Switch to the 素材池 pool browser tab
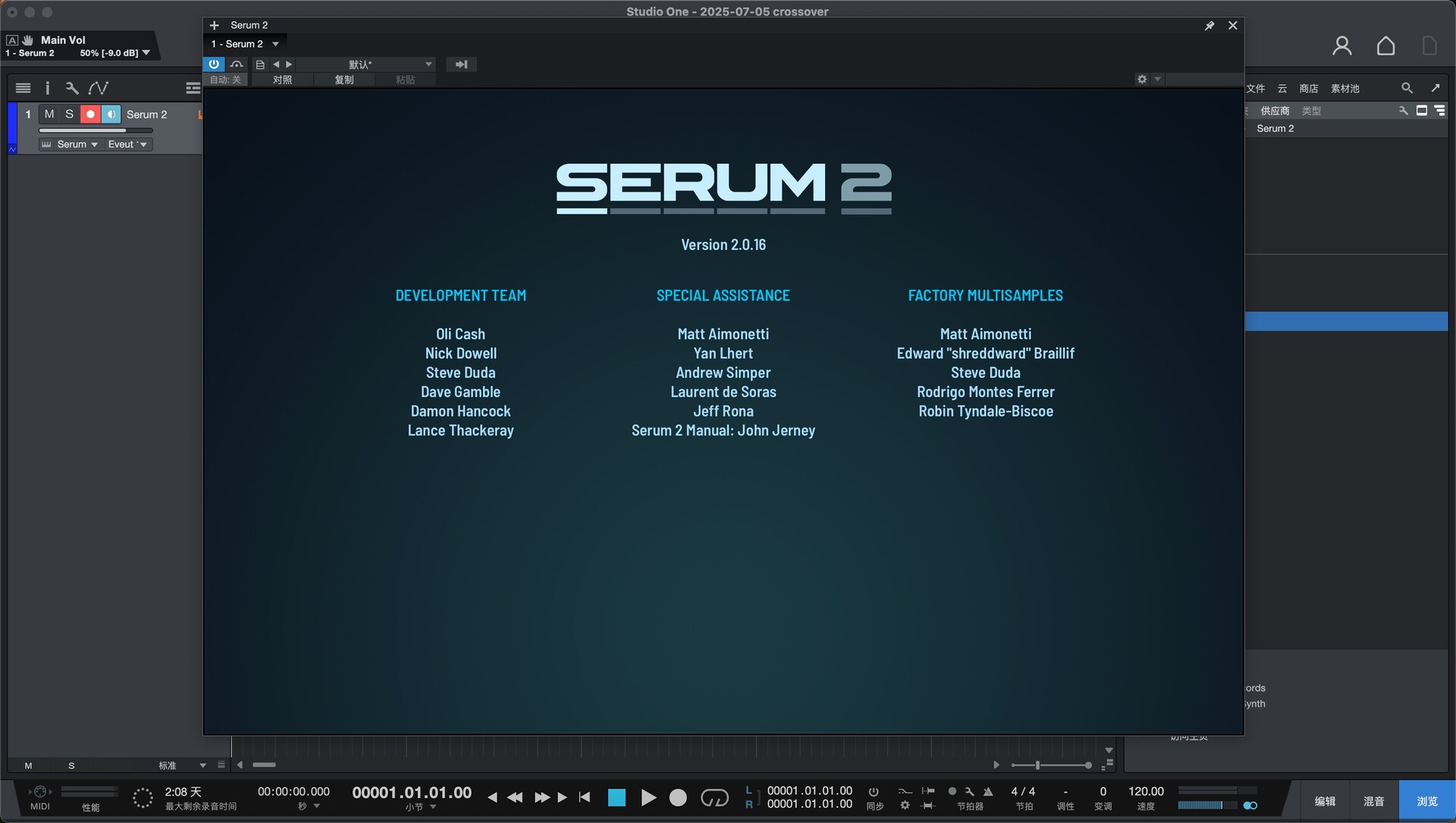 click(x=1345, y=89)
